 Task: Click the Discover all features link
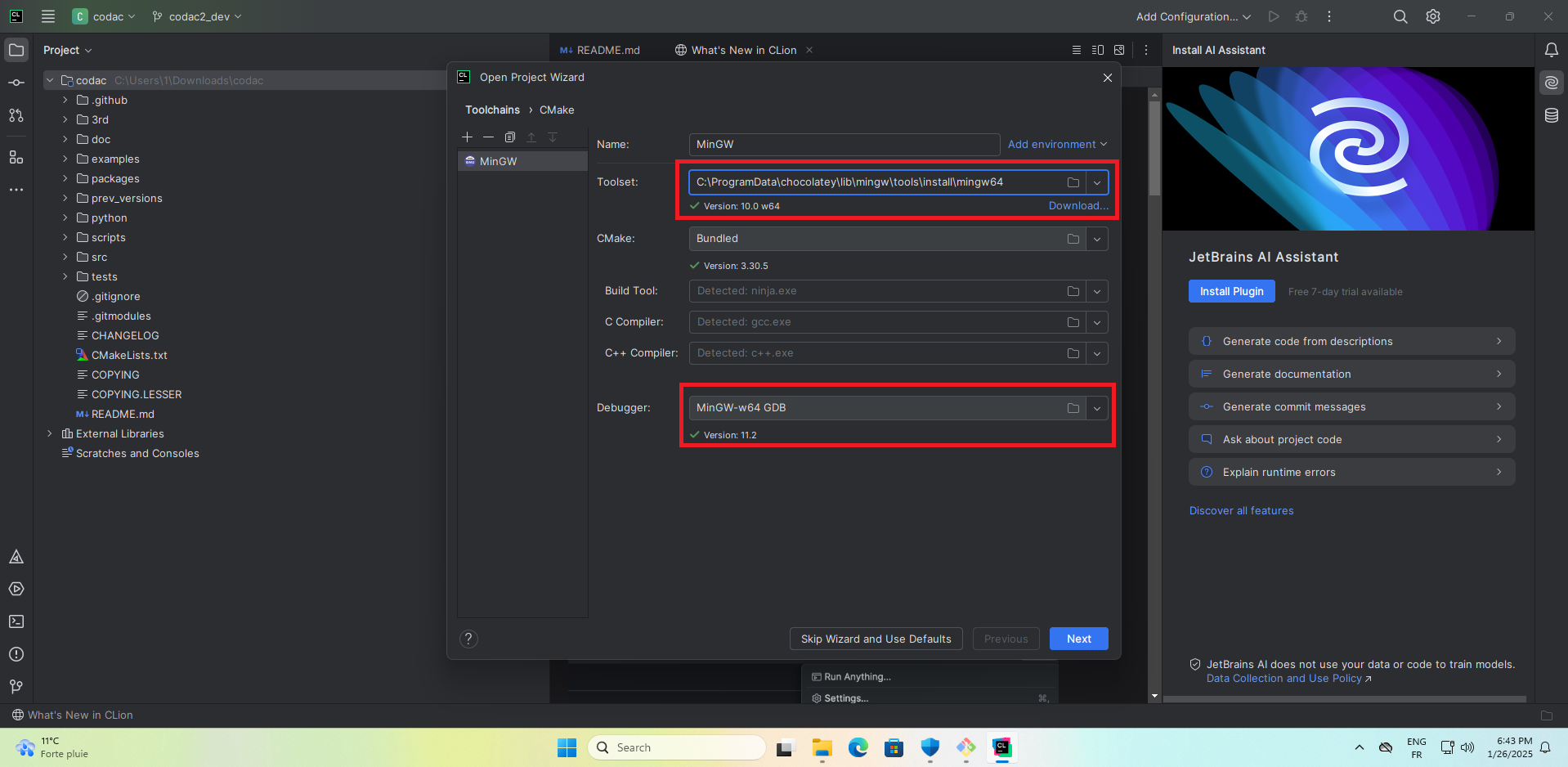point(1241,510)
